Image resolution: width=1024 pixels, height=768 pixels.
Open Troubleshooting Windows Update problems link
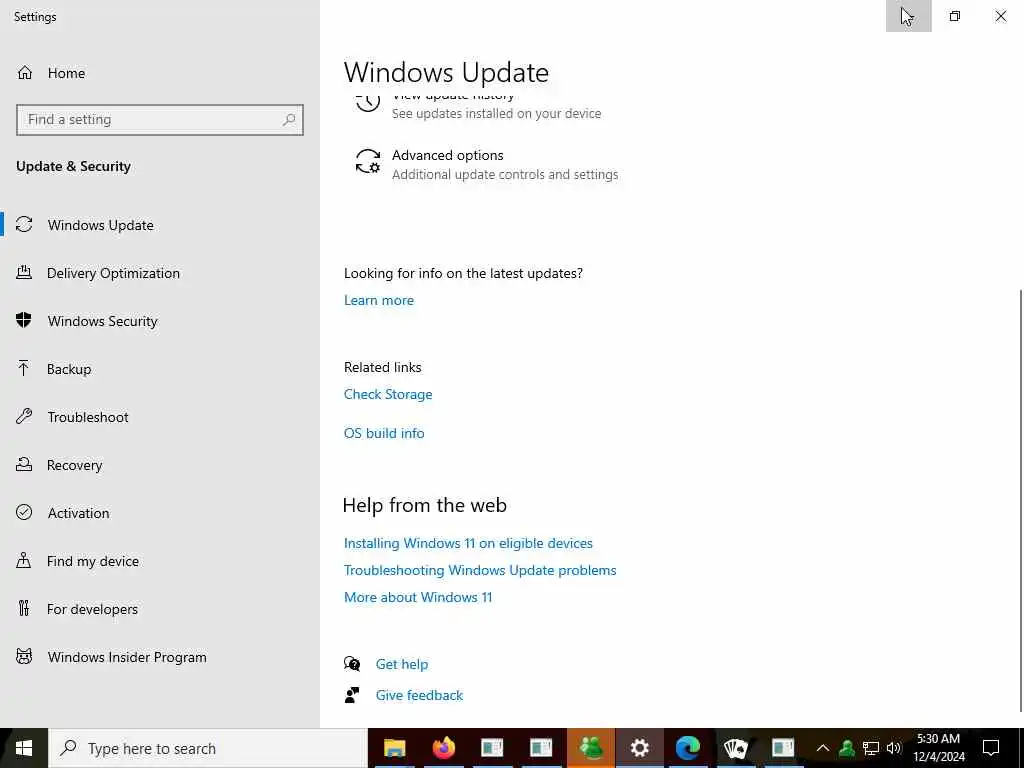[x=480, y=570]
